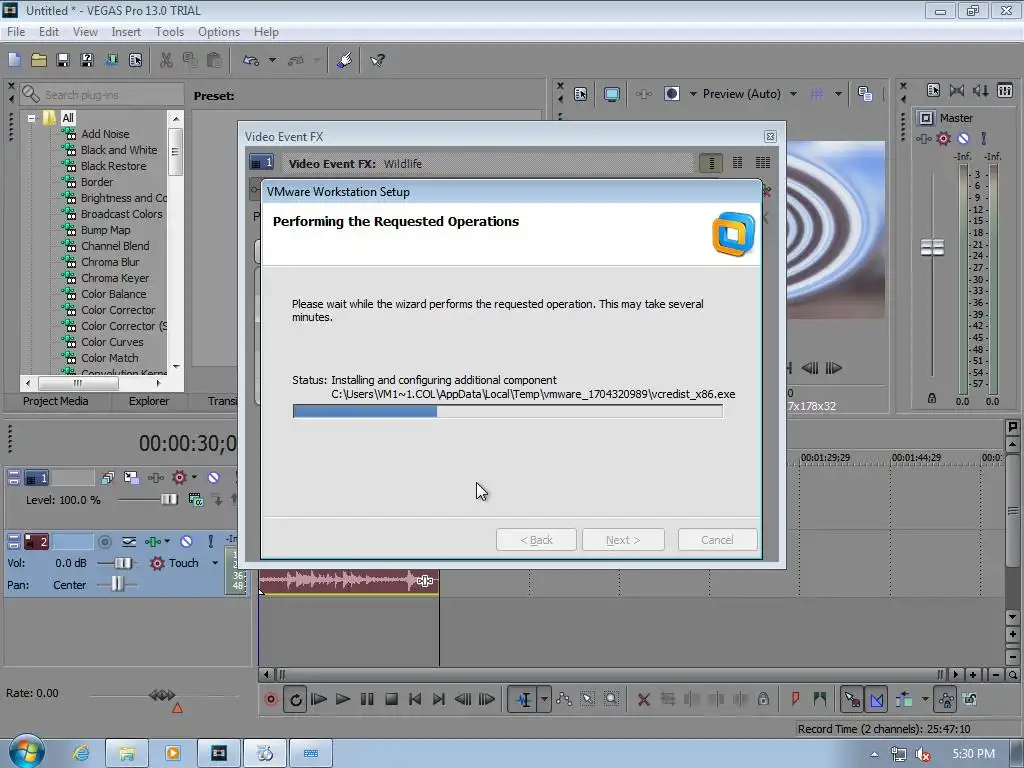Open the File menu
The height and width of the screenshot is (768, 1024).
[16, 31]
